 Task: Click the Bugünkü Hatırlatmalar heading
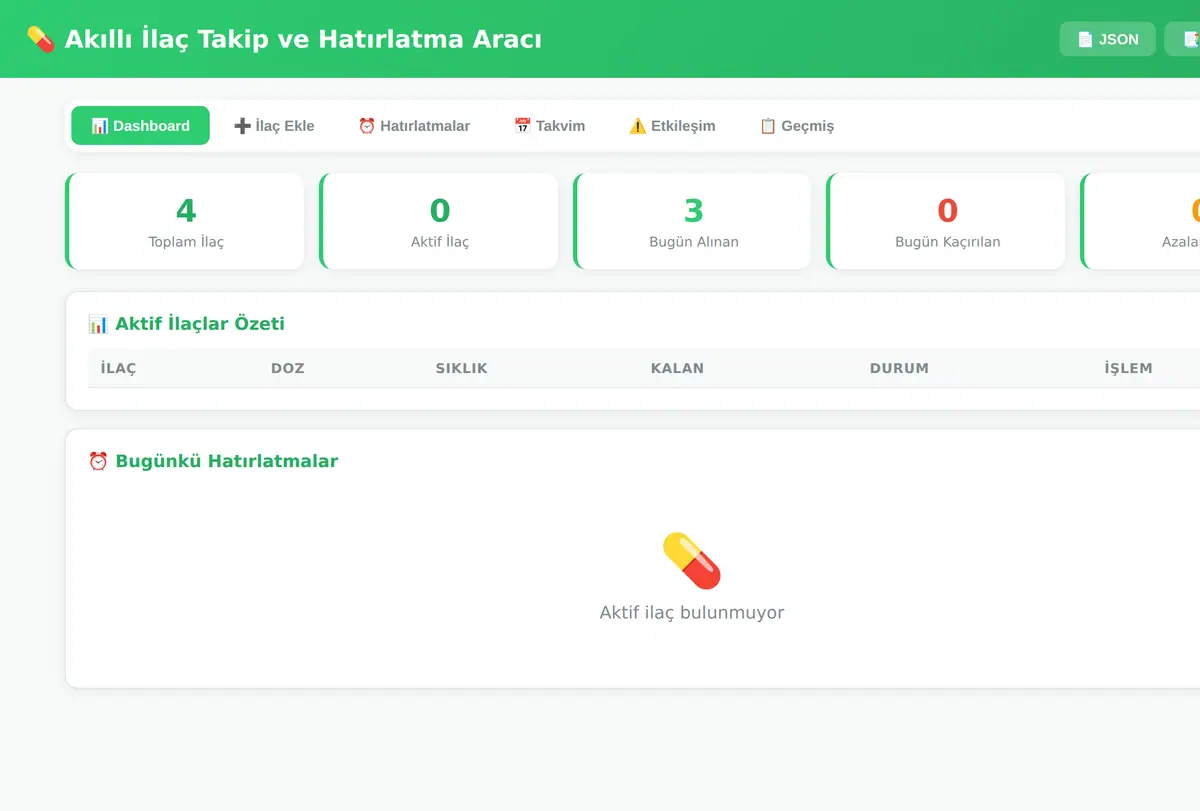[227, 461]
